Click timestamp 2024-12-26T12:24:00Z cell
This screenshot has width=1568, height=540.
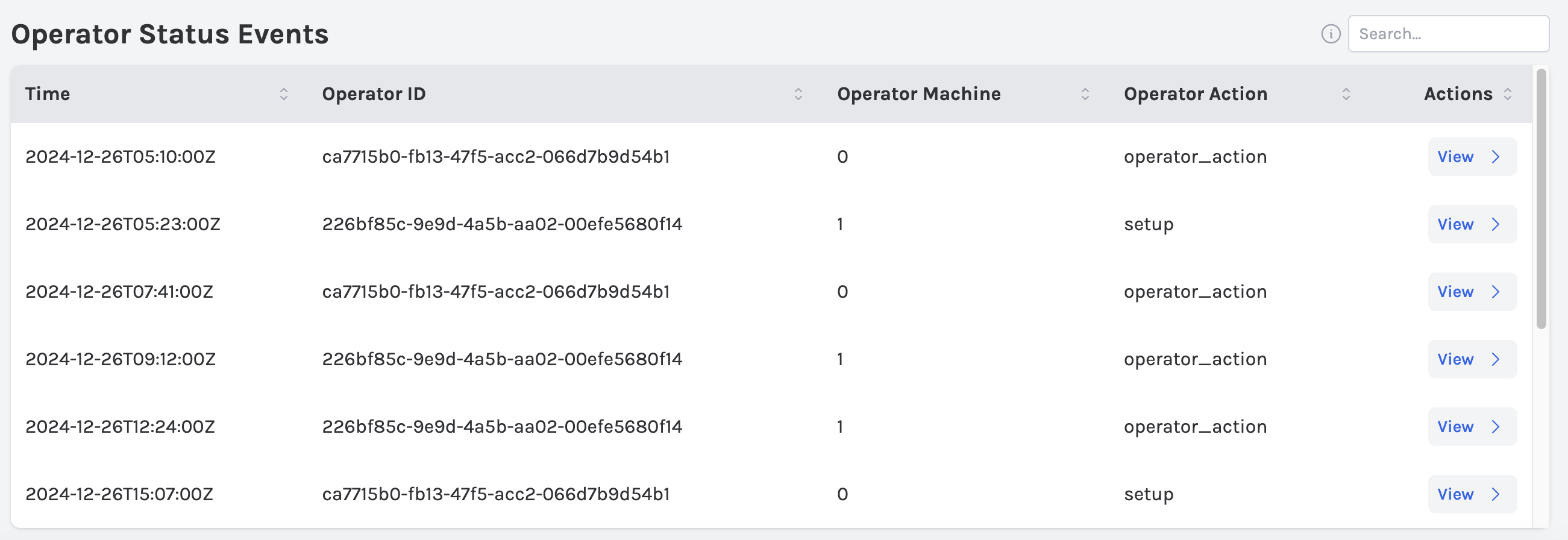[x=120, y=427]
